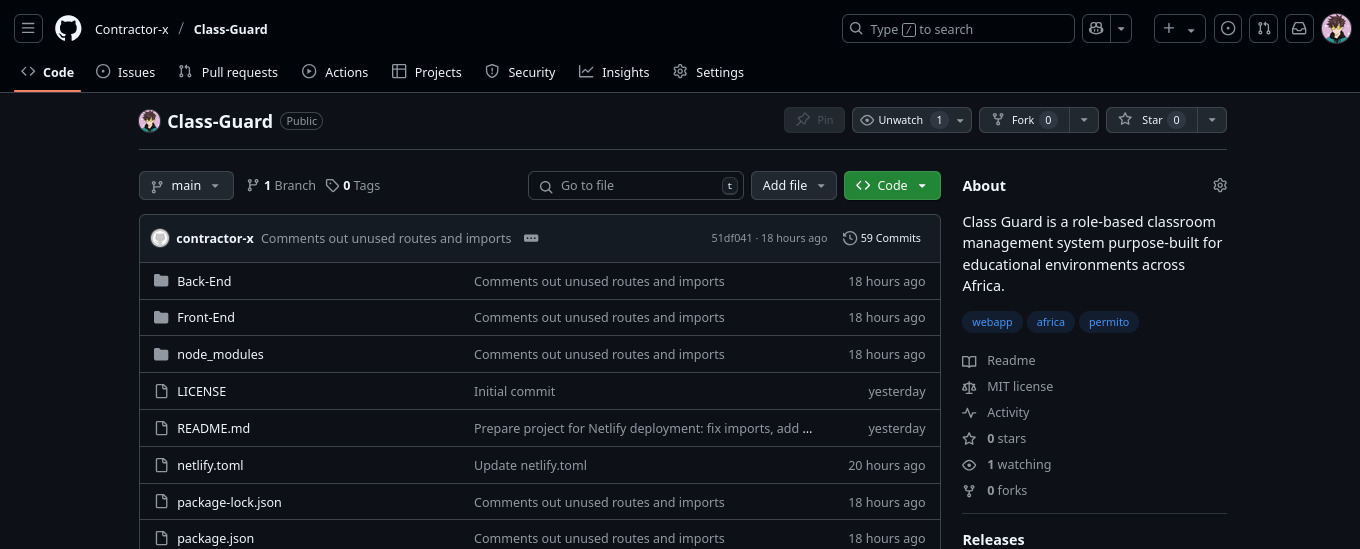Switch to the Settings tab

coord(708,72)
